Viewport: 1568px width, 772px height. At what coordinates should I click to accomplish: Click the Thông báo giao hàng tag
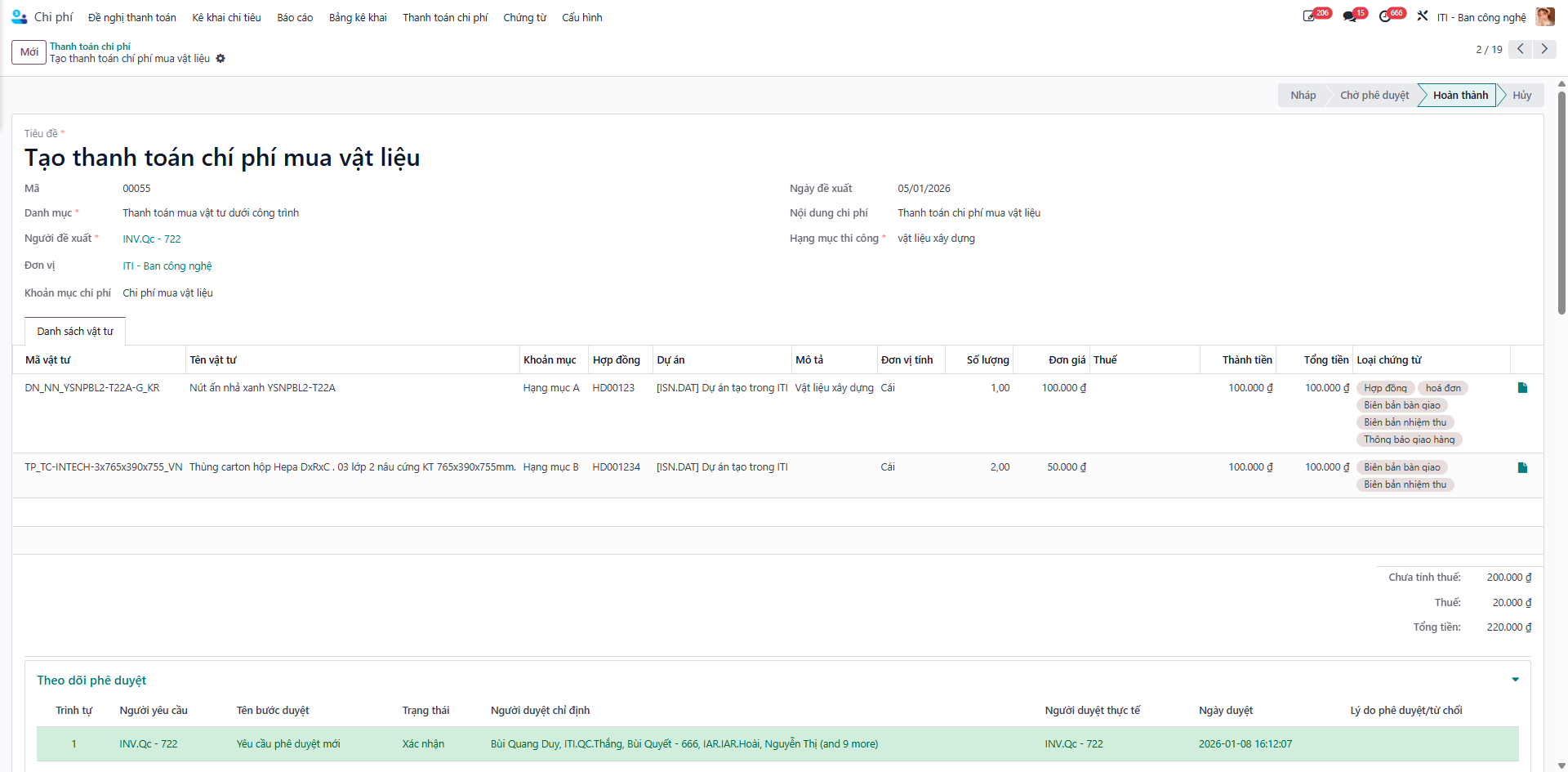pos(1409,440)
